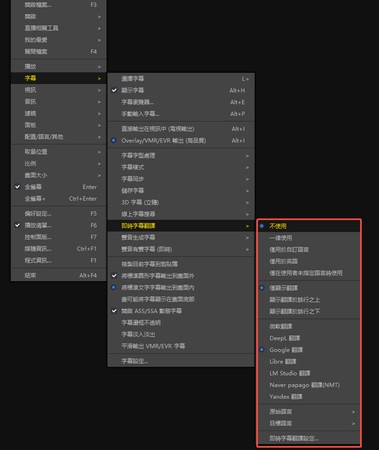Open 字幕設定... at submenu bottom

[x=181, y=361]
